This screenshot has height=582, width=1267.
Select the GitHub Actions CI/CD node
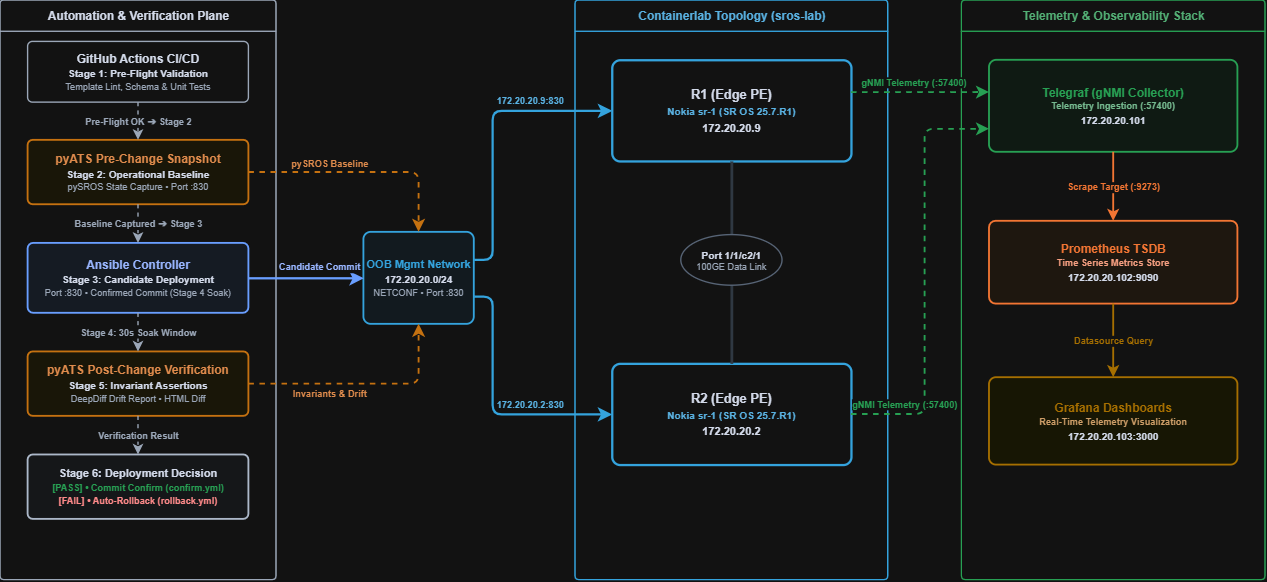[x=138, y=72]
